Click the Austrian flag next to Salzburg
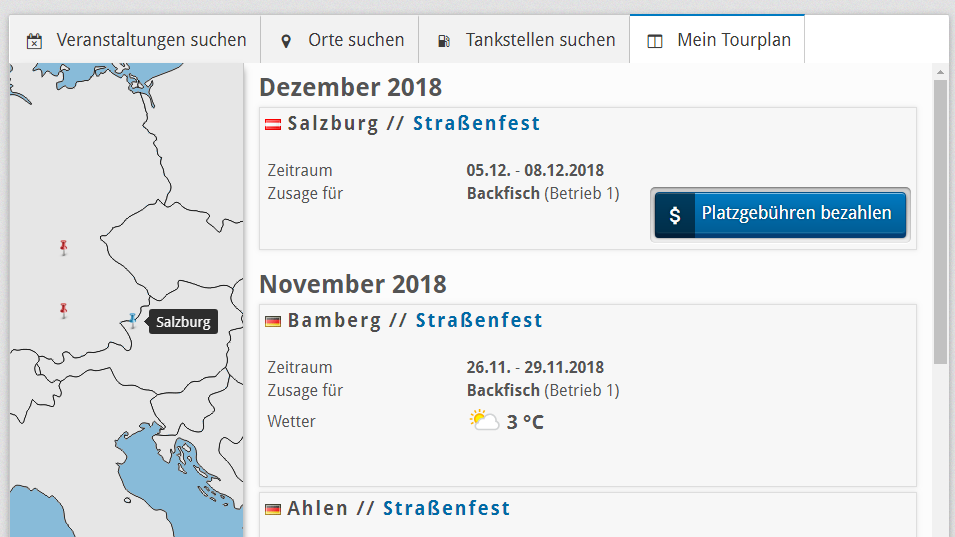The image size is (955, 537). (272, 125)
